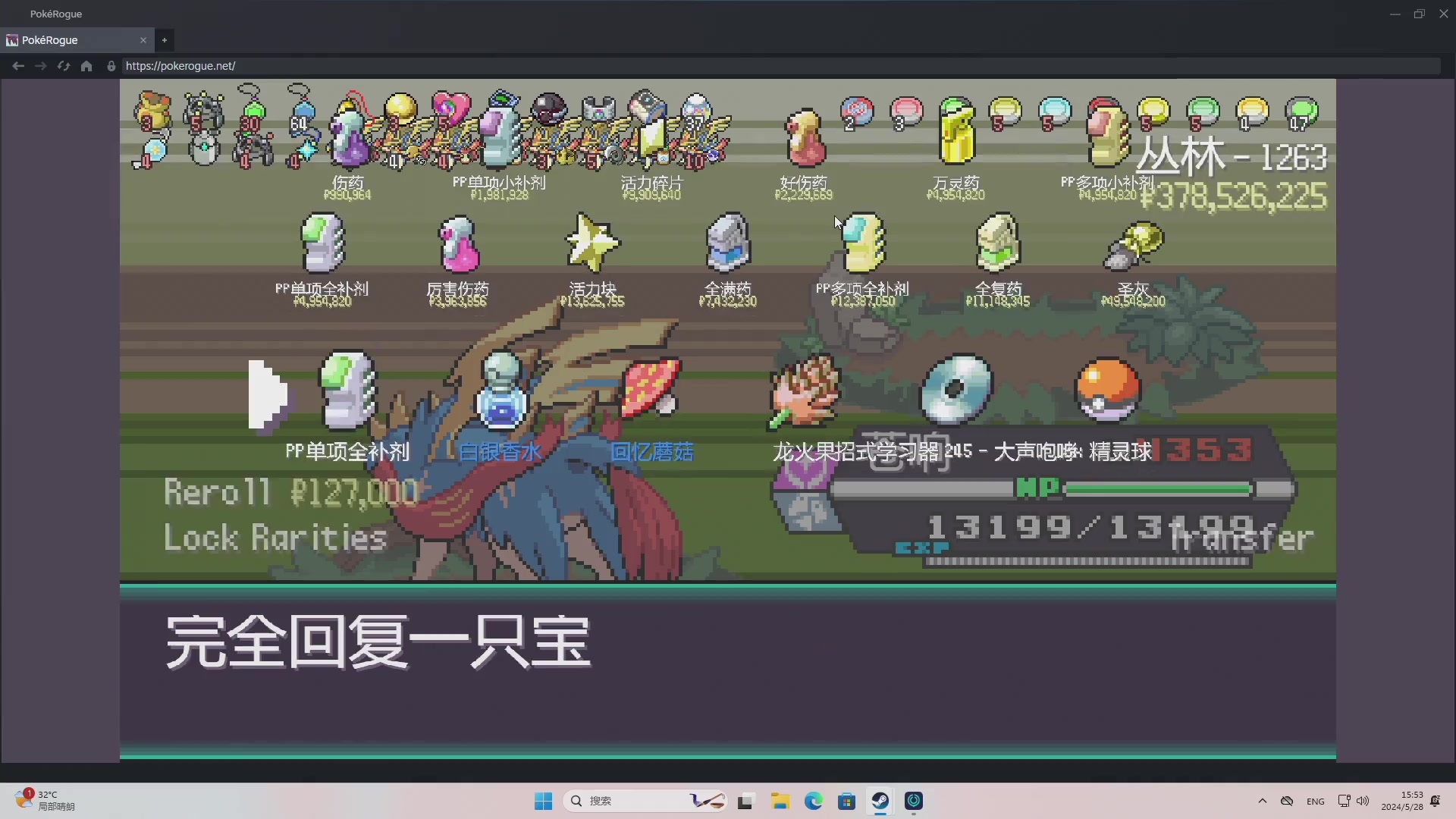The image size is (1456, 819).
Task: Purchase the 全复药 full restore
Action: click(998, 243)
